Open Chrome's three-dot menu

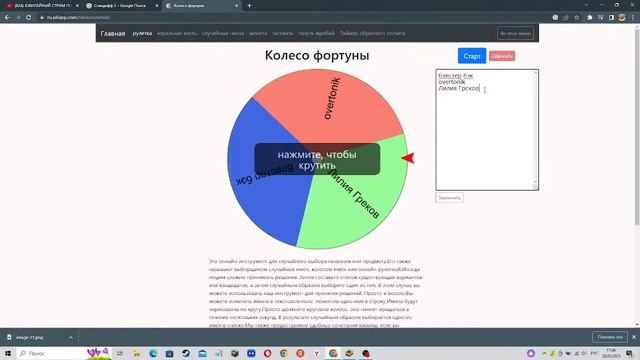pos(633,18)
